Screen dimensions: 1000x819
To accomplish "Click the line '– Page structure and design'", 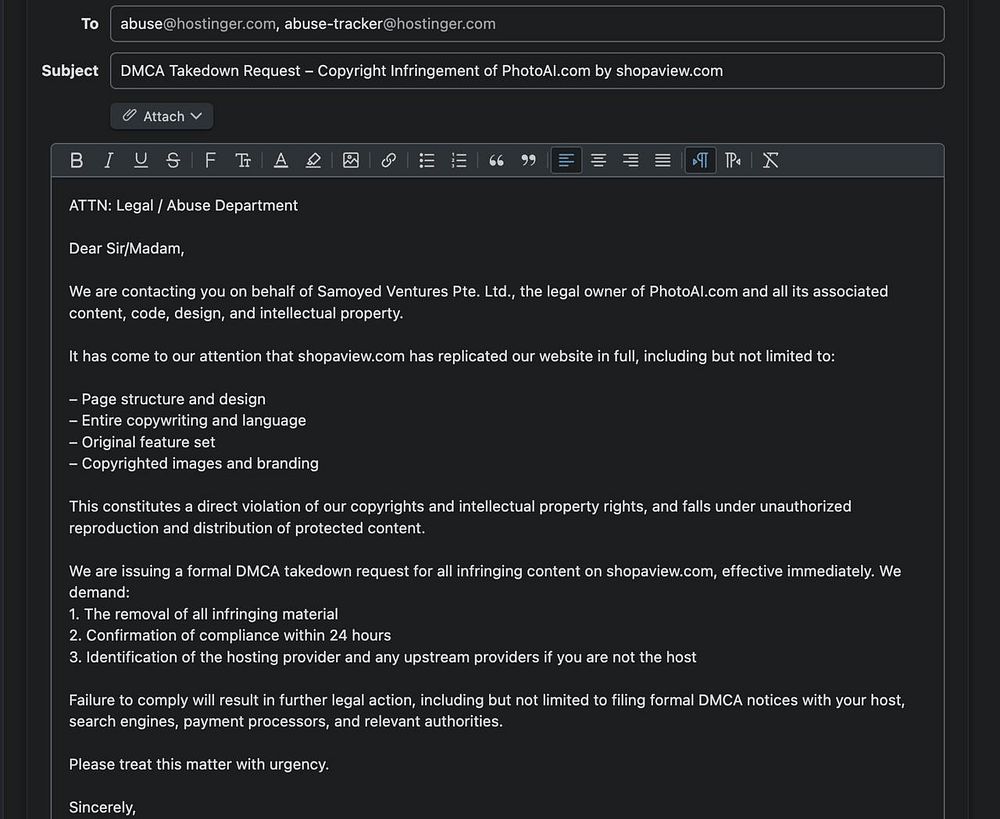I will click(x=167, y=399).
